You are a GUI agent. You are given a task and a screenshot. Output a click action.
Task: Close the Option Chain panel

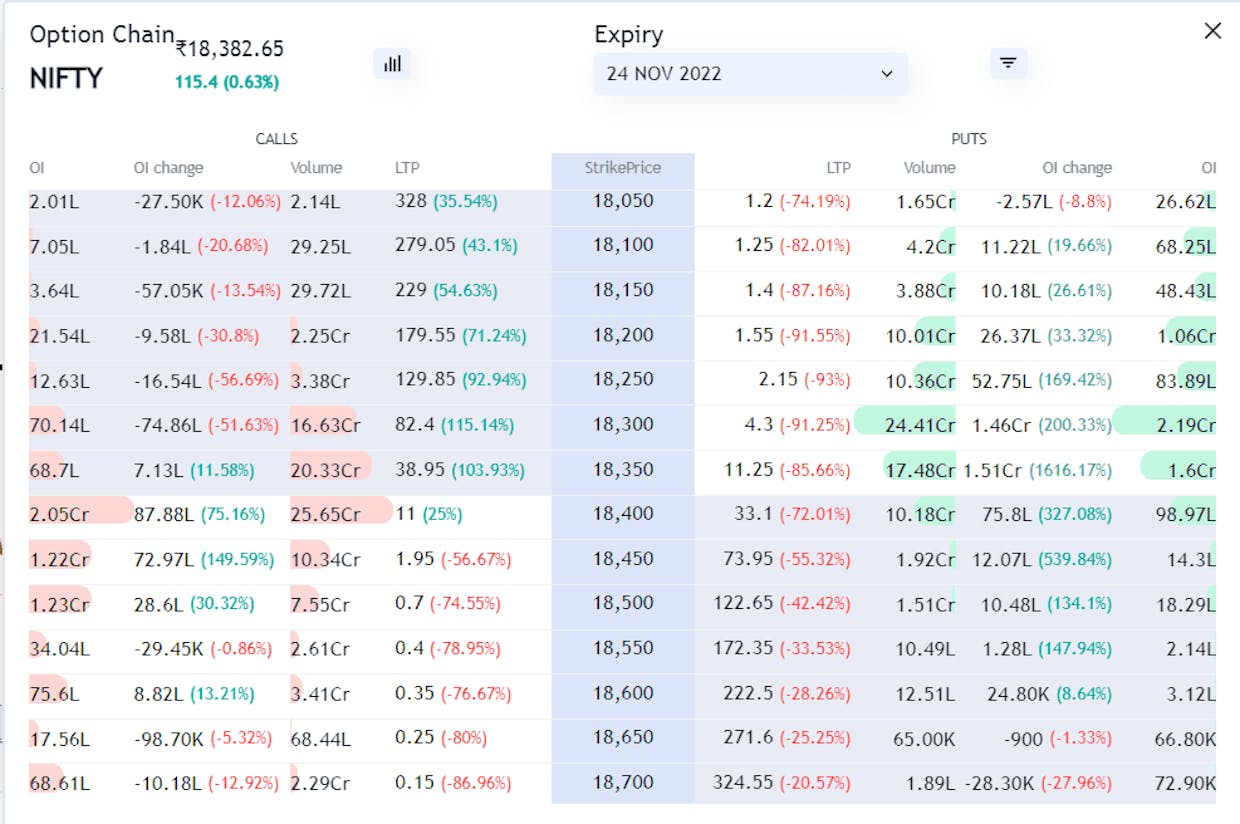coord(1213,31)
